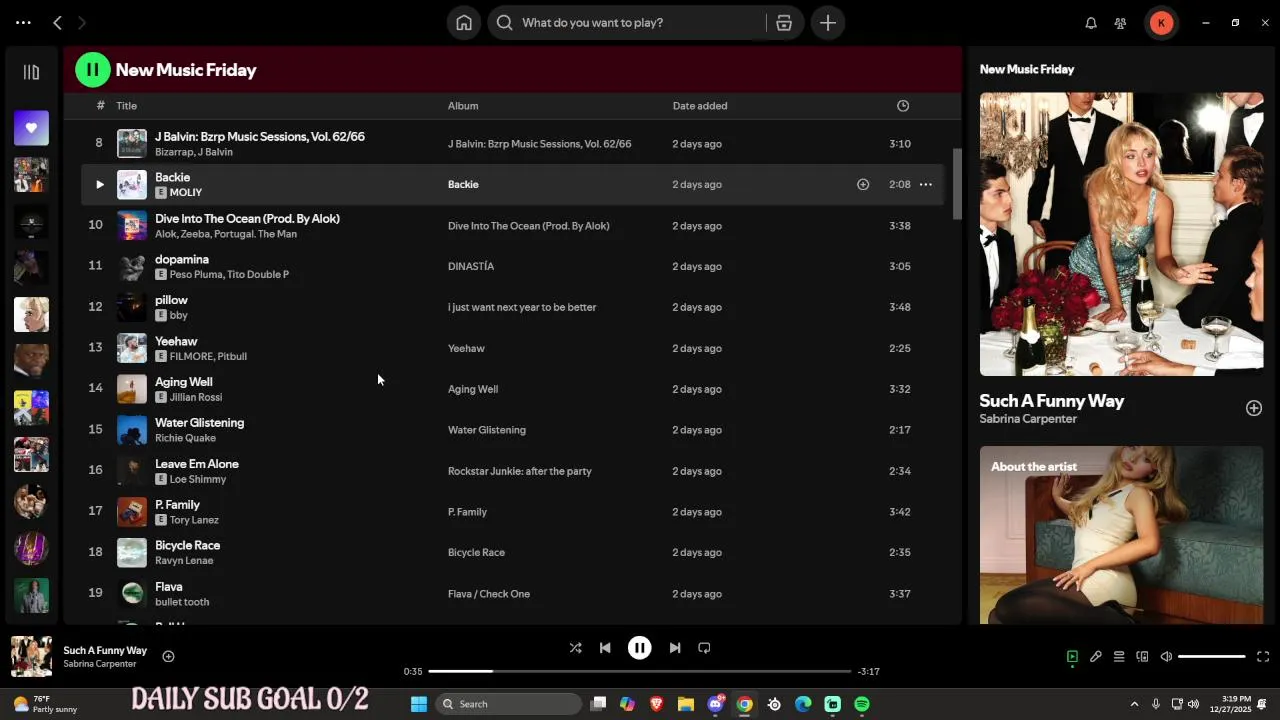Sort tracks by duration clock icon
This screenshot has height=720, width=1280.
point(903,106)
